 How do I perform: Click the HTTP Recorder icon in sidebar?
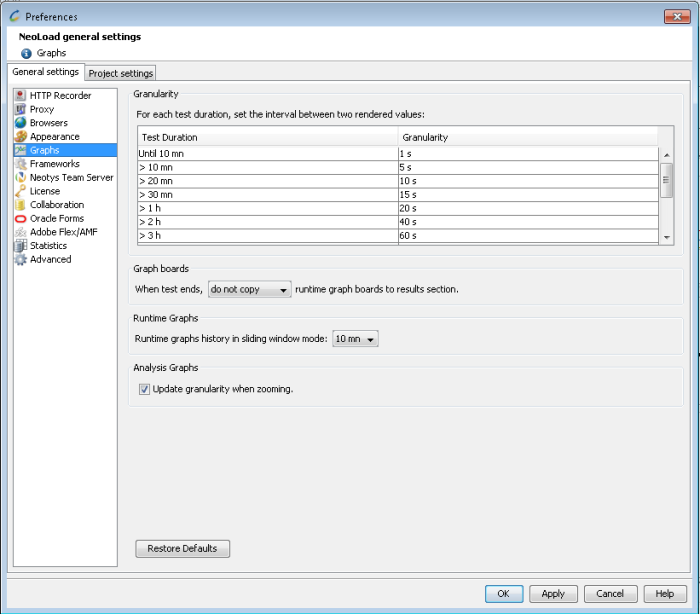click(x=21, y=96)
